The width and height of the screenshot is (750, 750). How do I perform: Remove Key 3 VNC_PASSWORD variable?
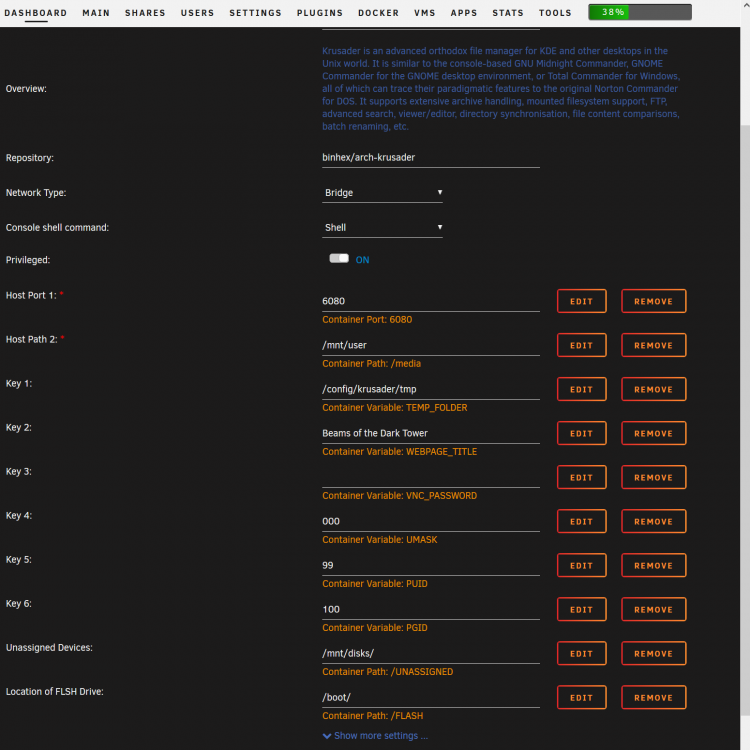(x=653, y=477)
